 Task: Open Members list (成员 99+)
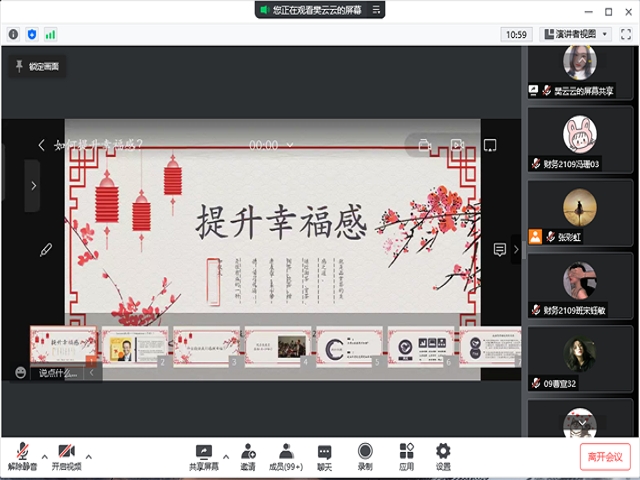pyautogui.click(x=286, y=457)
